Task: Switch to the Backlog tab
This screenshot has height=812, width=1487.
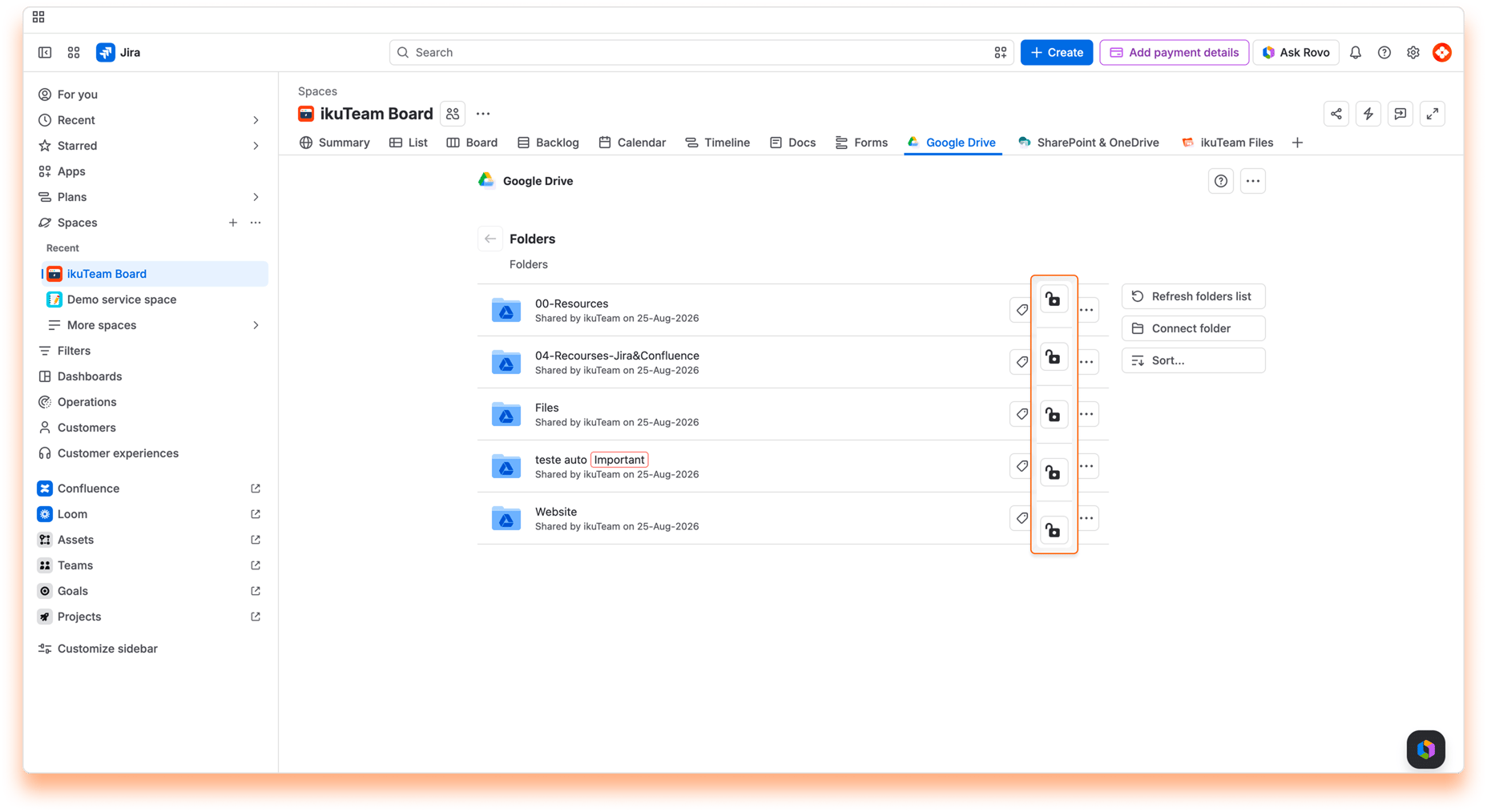Action: [548, 143]
